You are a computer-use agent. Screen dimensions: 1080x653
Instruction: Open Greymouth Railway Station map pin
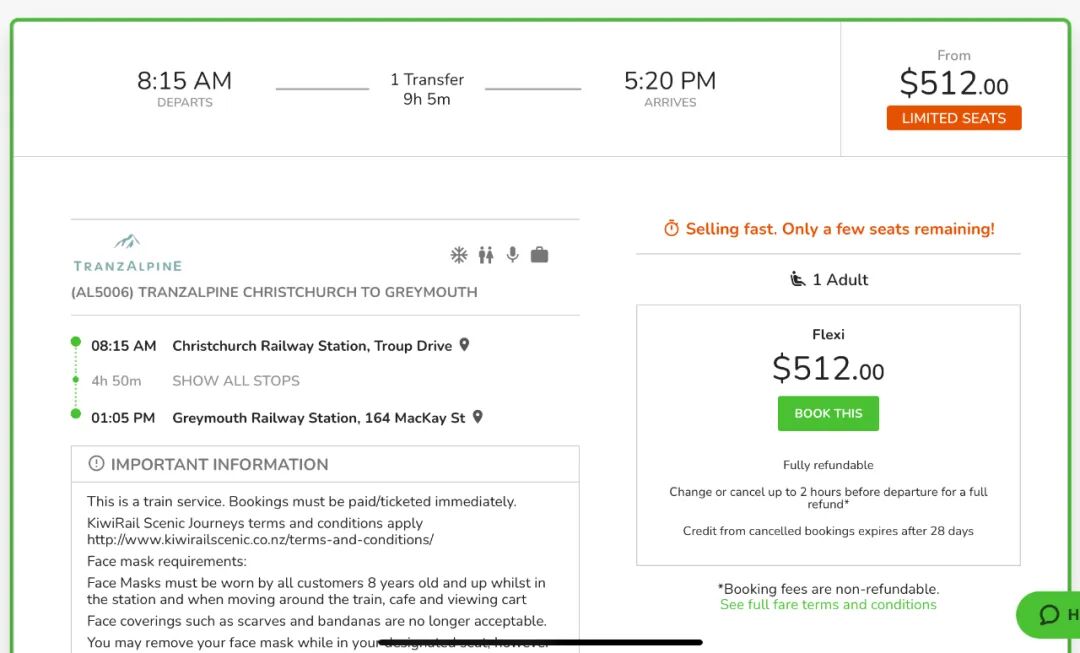tap(478, 417)
